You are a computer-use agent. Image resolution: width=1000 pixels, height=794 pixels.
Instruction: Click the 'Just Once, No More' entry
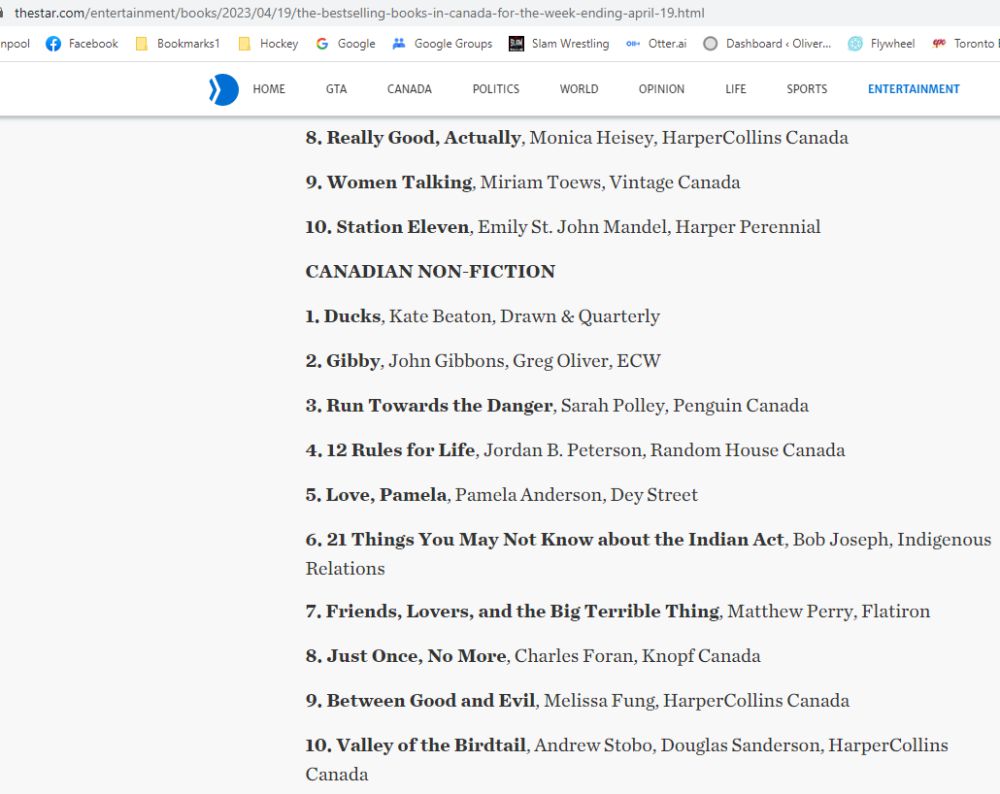point(533,656)
